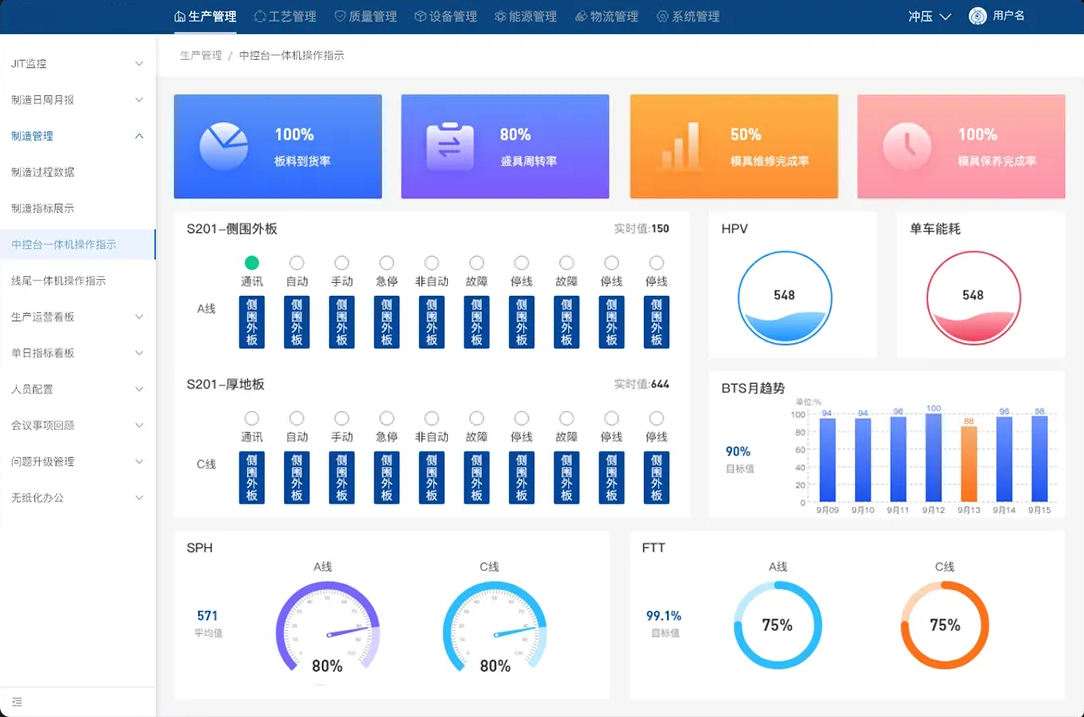
Task: Click the 能源管理 icon in top navigation
Action: pyautogui.click(x=500, y=17)
